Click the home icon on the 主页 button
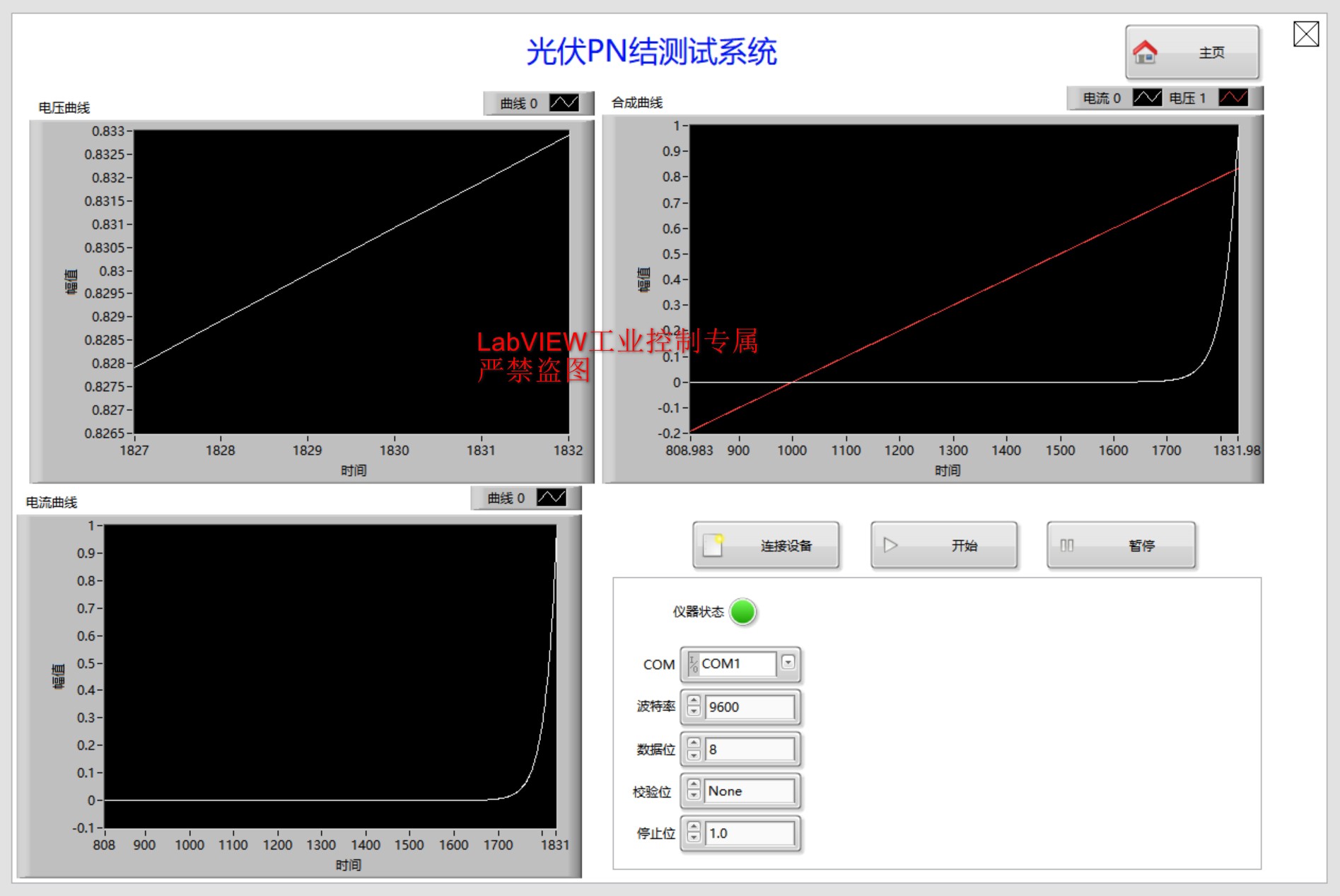Screen dimensions: 1340x896 (1146, 52)
